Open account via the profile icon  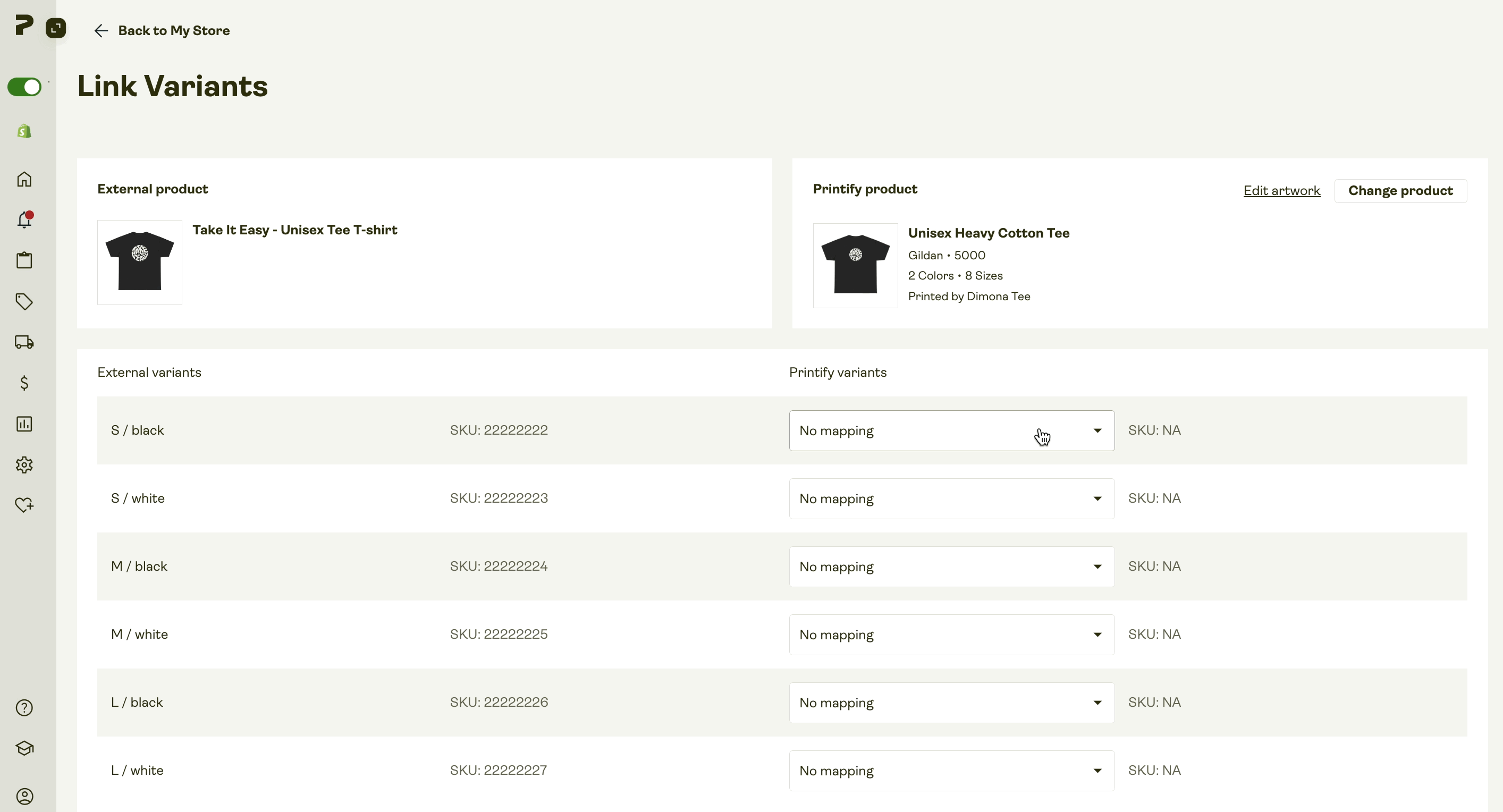click(24, 796)
